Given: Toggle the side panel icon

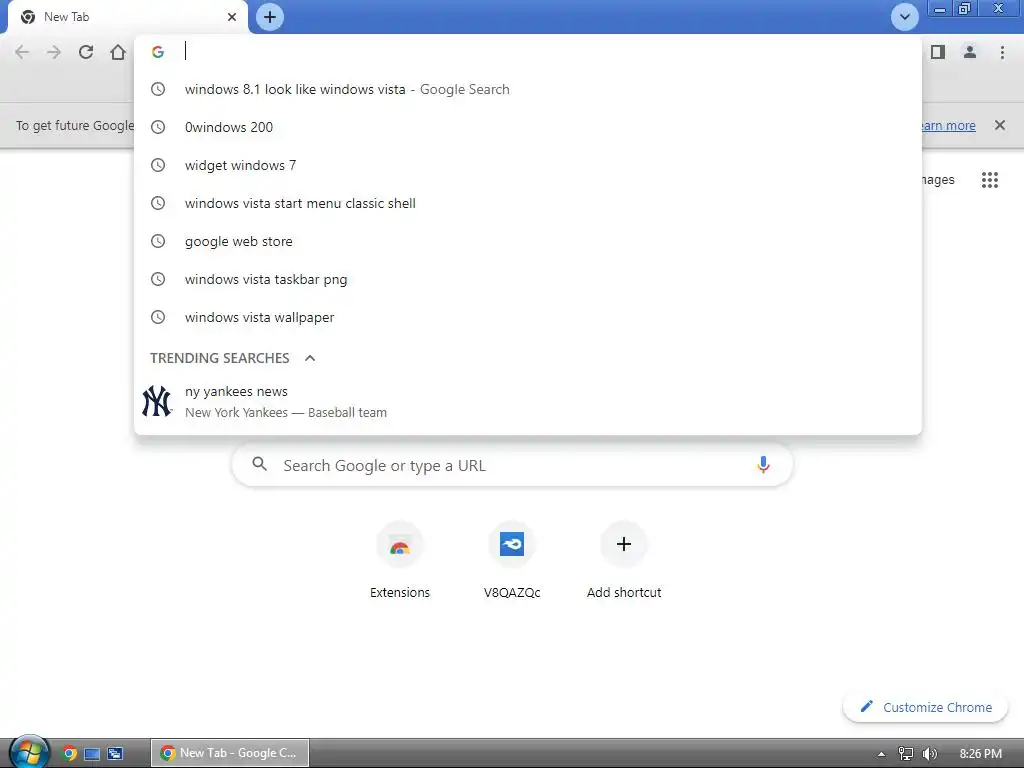Looking at the screenshot, I should tap(938, 52).
